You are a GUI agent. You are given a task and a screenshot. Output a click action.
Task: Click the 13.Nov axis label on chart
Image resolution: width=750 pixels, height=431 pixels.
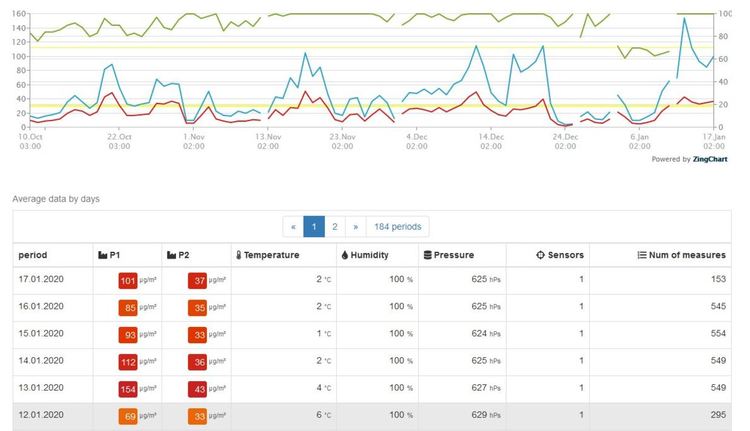[x=268, y=142]
